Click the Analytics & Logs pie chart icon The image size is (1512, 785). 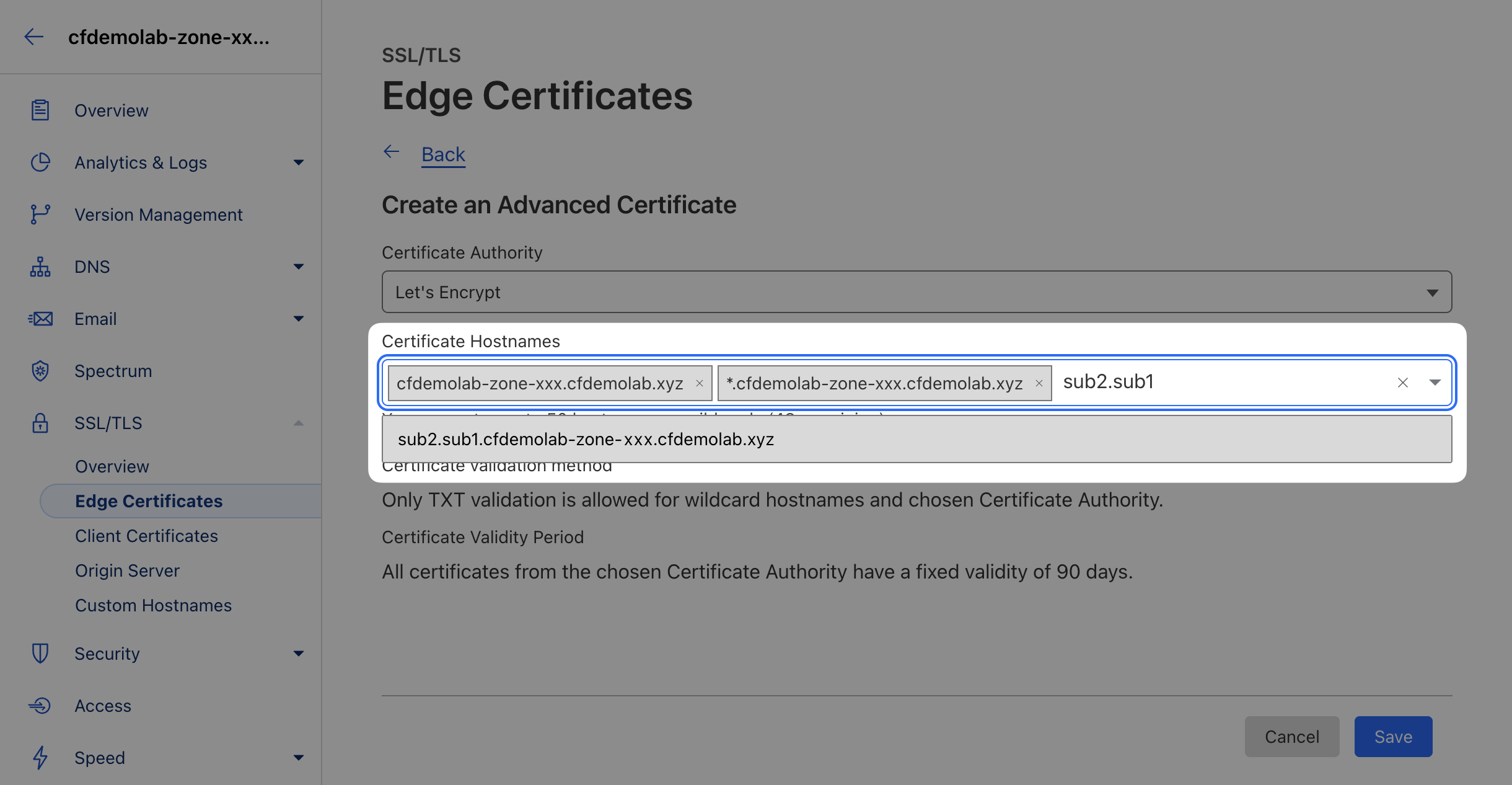pos(40,162)
